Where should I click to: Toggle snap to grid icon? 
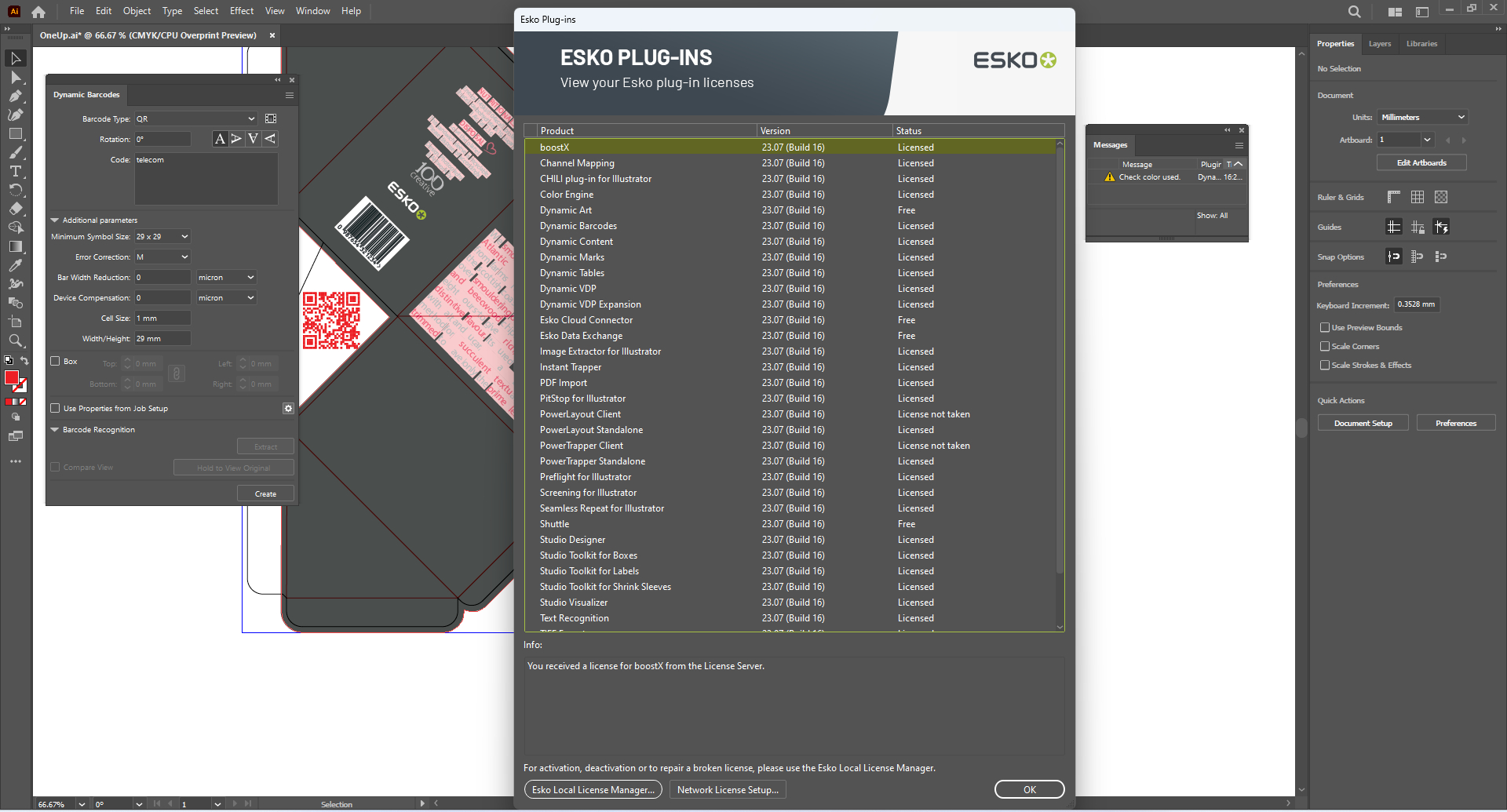[x=1418, y=257]
